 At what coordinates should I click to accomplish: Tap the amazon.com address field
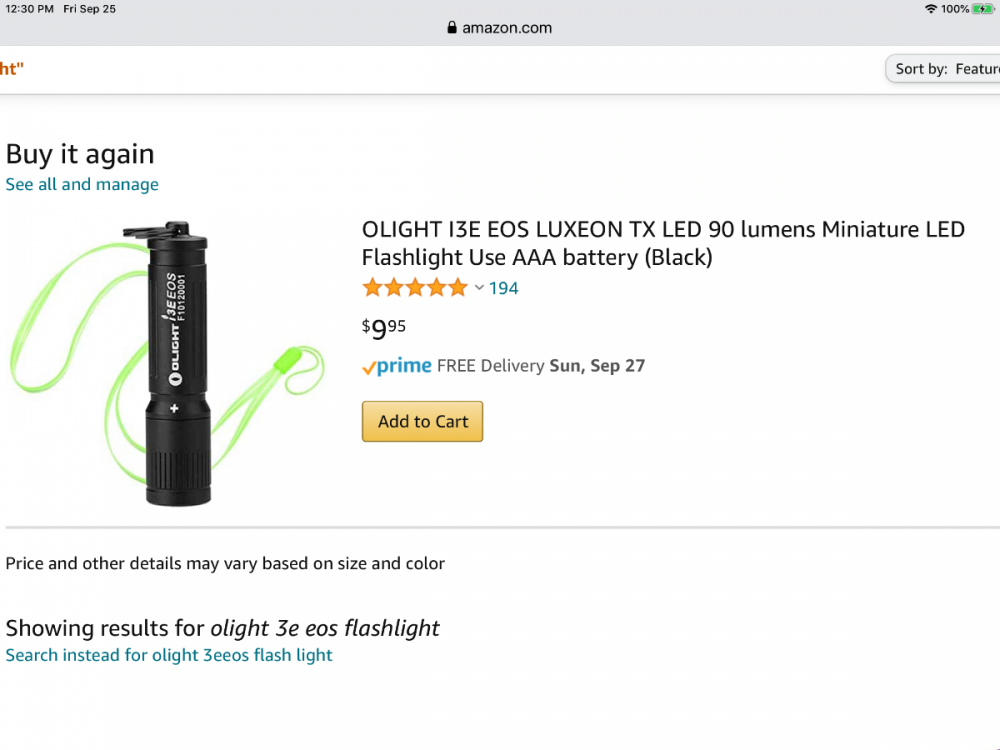click(506, 28)
